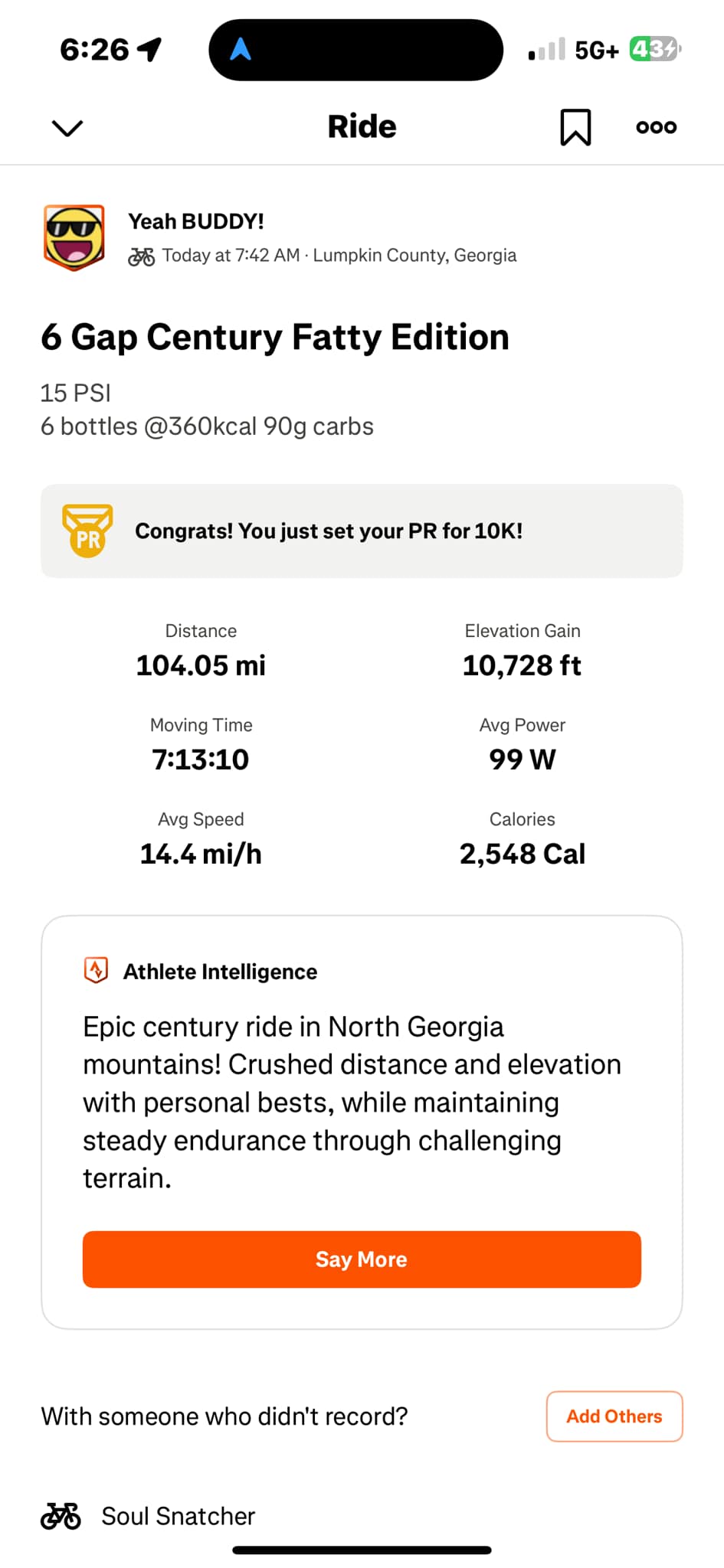This screenshot has width=724, height=1568.
Task: Tap the cellular signal strength bars
Action: [546, 50]
